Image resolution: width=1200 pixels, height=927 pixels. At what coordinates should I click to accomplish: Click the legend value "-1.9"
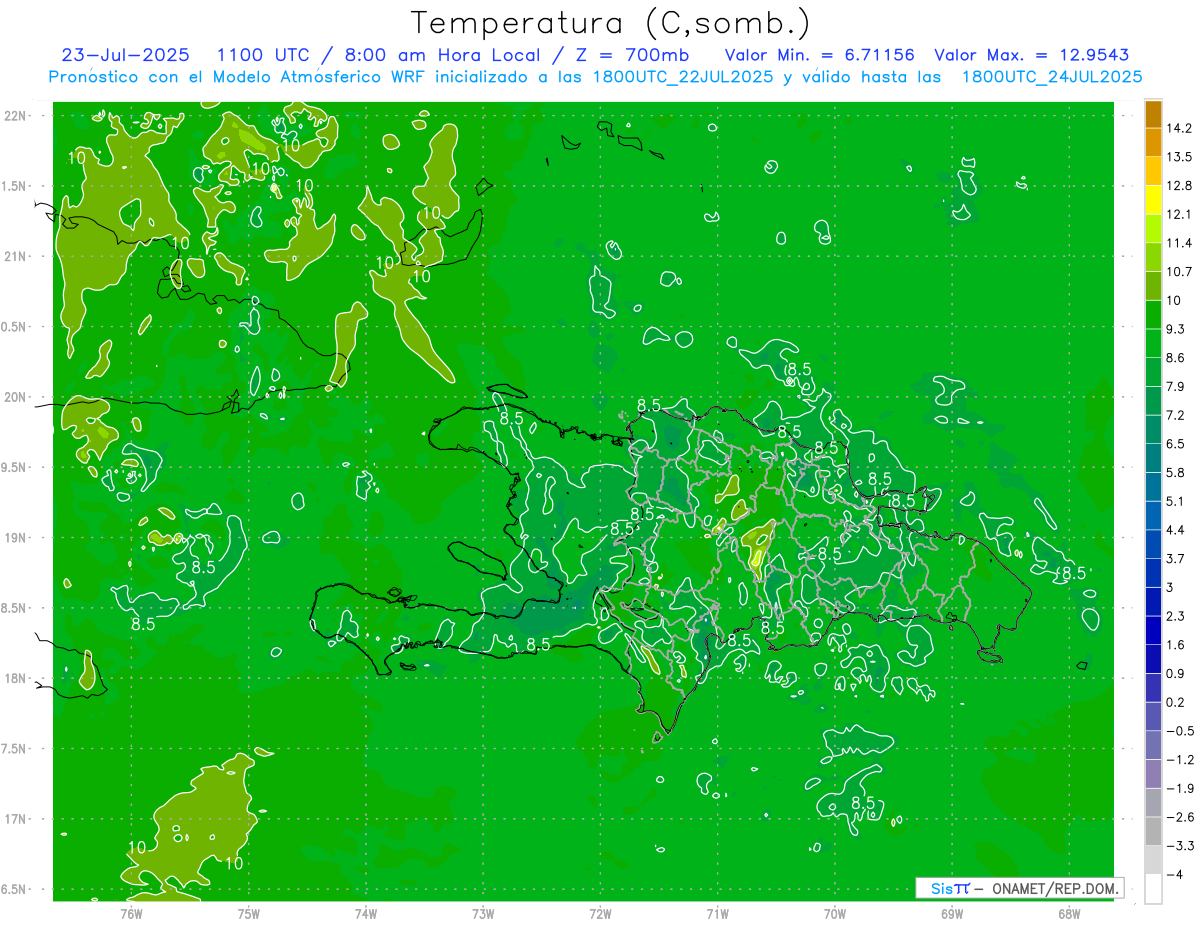click(1179, 788)
